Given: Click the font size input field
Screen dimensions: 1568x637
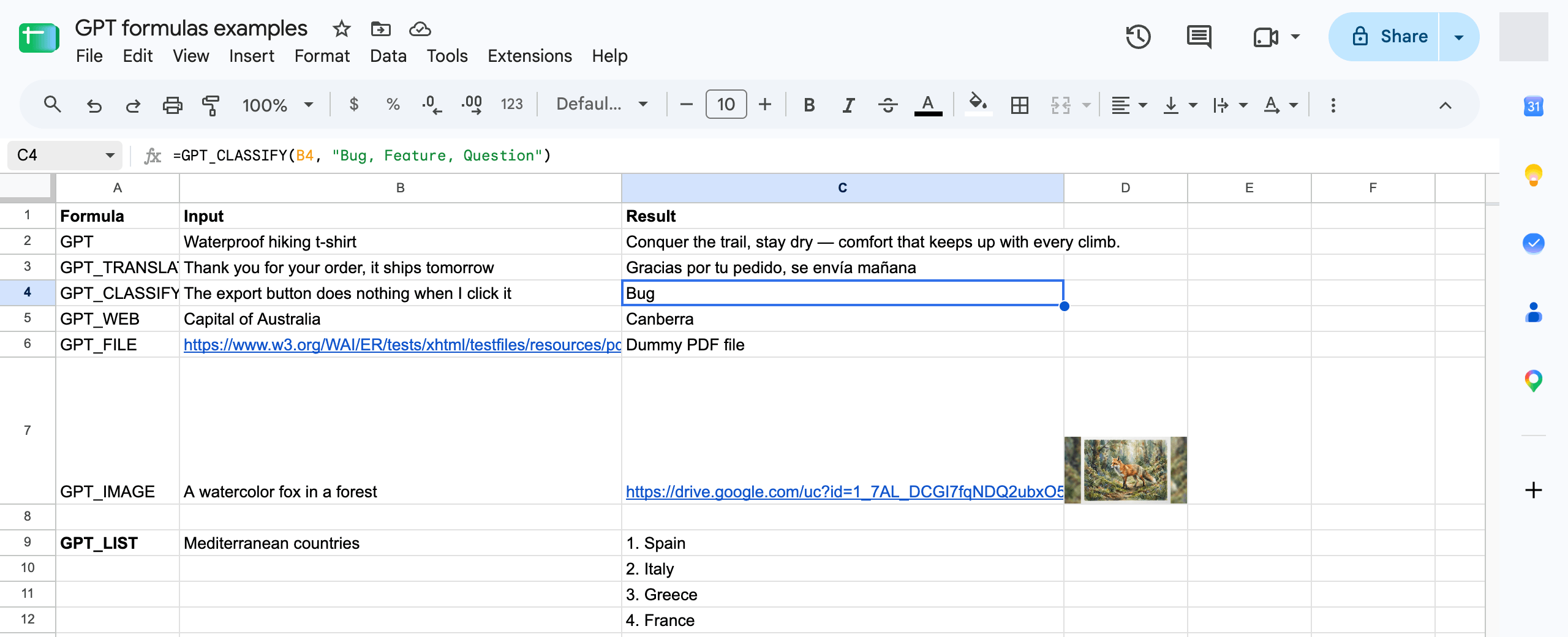Looking at the screenshot, I should click(726, 105).
